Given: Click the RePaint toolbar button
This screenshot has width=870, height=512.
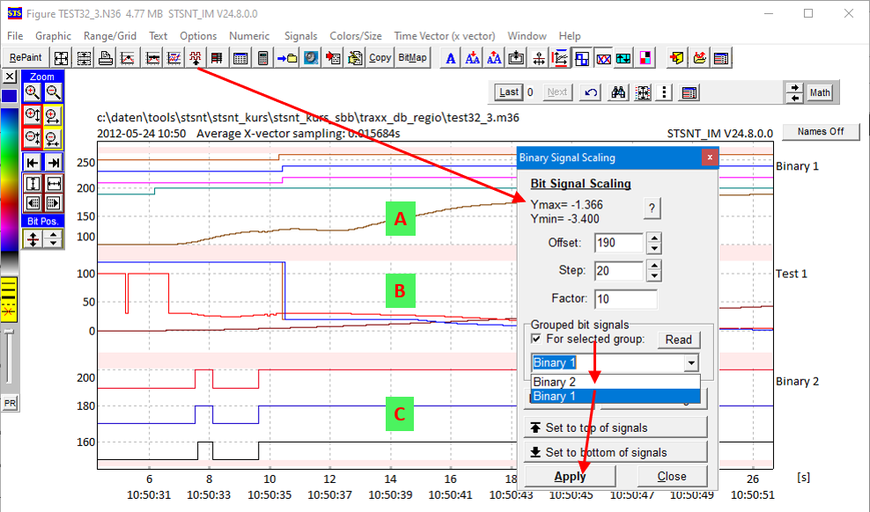Looking at the screenshot, I should 26,58.
